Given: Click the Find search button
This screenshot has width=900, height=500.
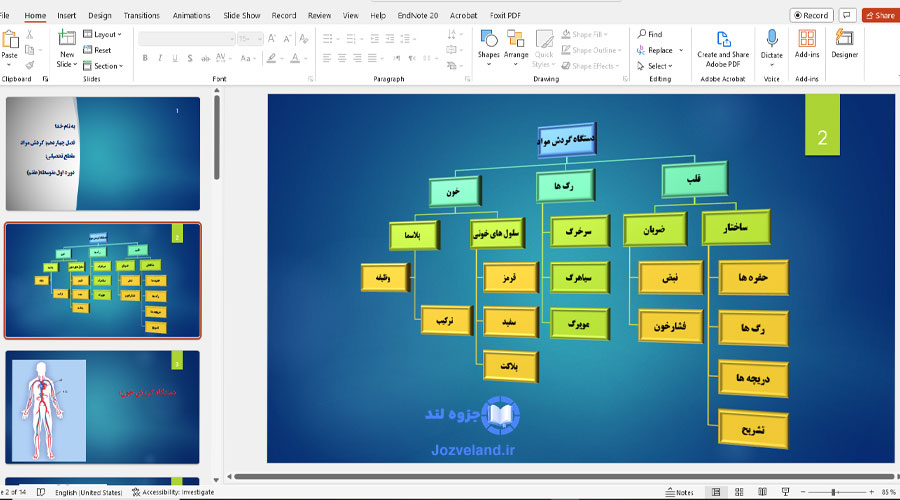Looking at the screenshot, I should 650,34.
